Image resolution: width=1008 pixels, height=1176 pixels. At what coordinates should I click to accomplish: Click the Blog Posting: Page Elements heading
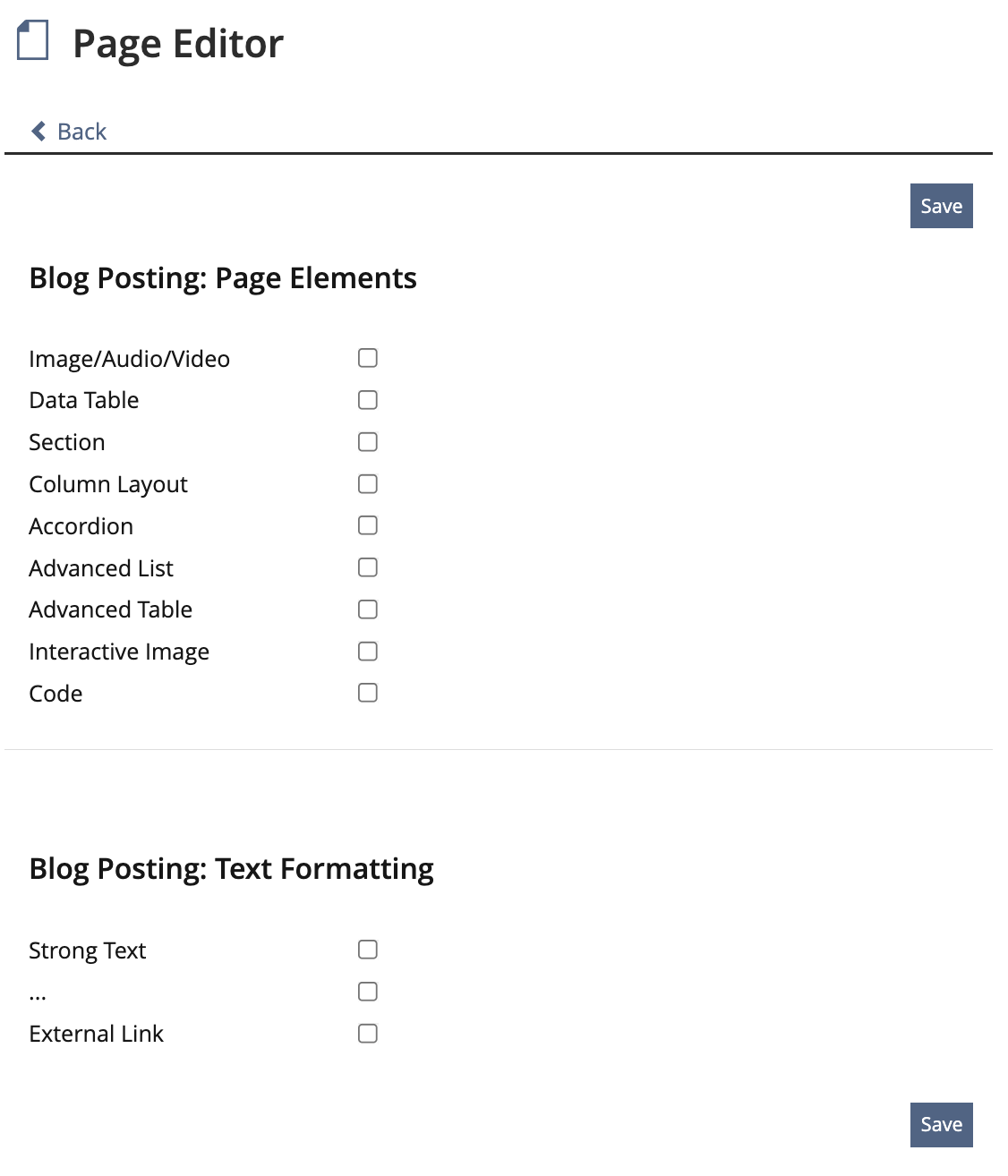pos(223,278)
